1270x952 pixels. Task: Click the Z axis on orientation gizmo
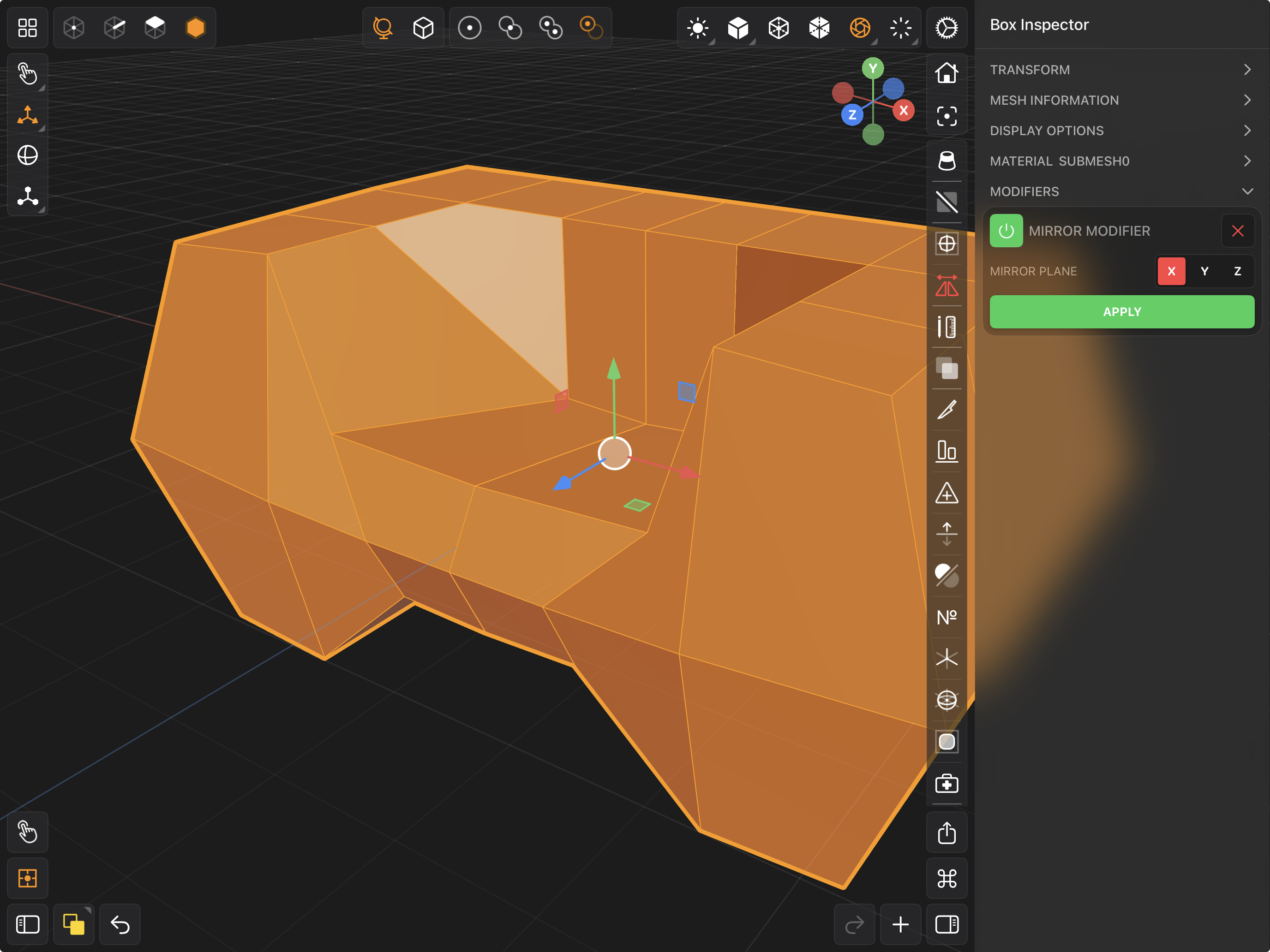click(852, 115)
